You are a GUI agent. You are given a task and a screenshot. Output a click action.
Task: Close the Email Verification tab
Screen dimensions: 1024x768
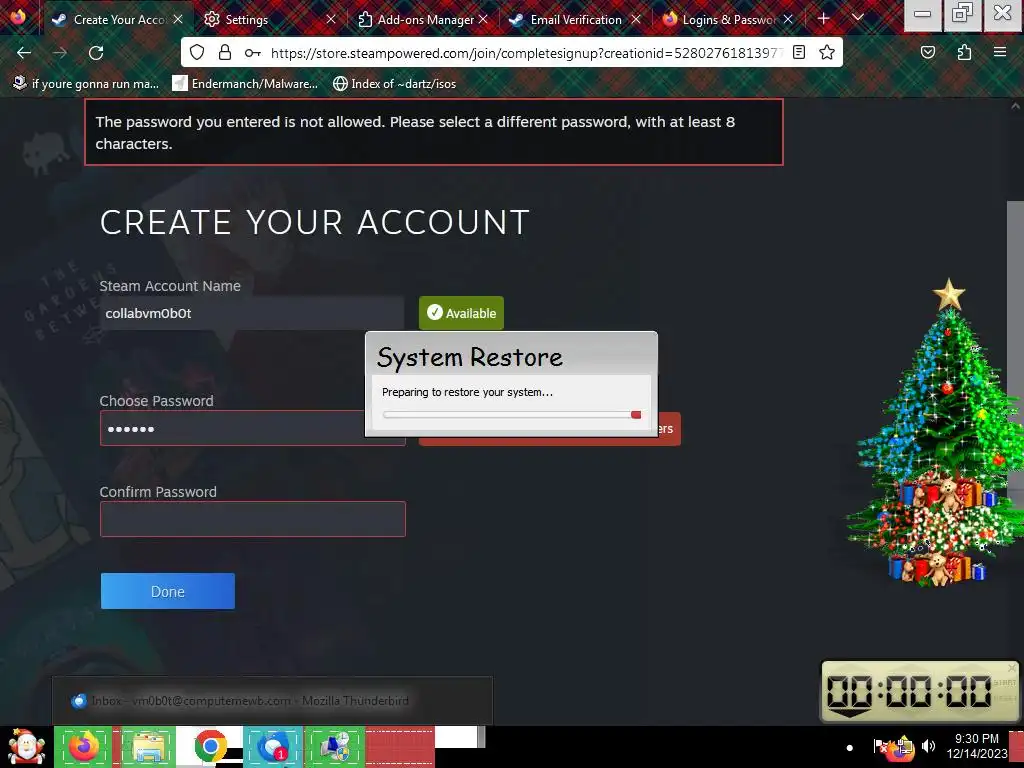point(636,20)
